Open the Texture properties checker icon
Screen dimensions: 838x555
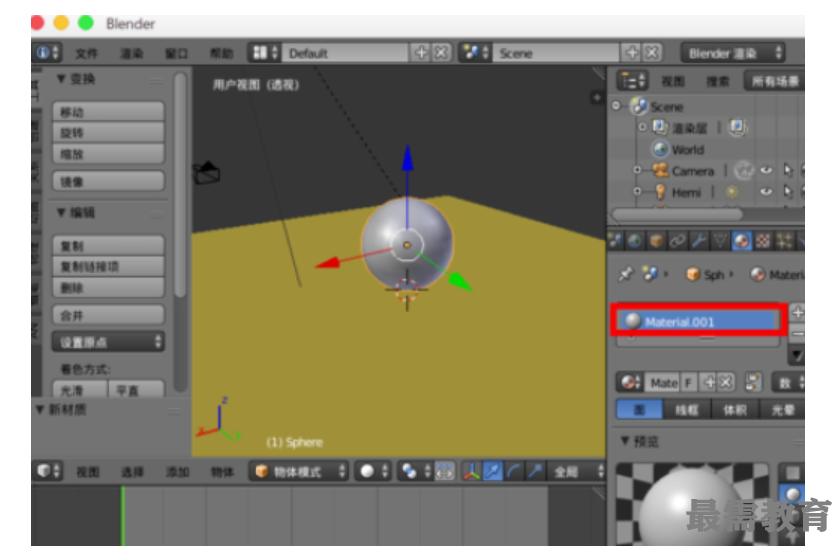coord(764,240)
